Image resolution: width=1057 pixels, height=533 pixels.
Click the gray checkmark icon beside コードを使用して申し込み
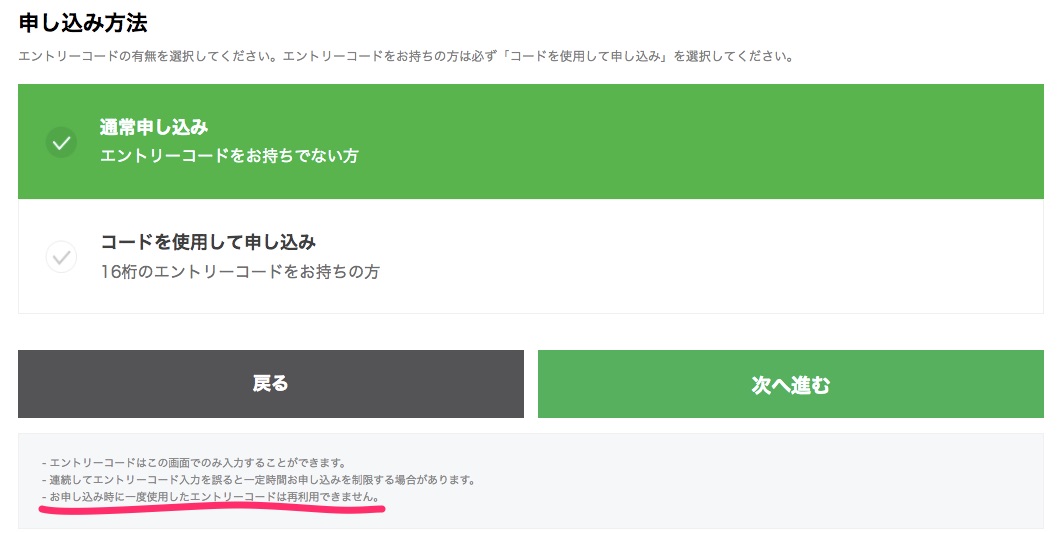[x=61, y=257]
